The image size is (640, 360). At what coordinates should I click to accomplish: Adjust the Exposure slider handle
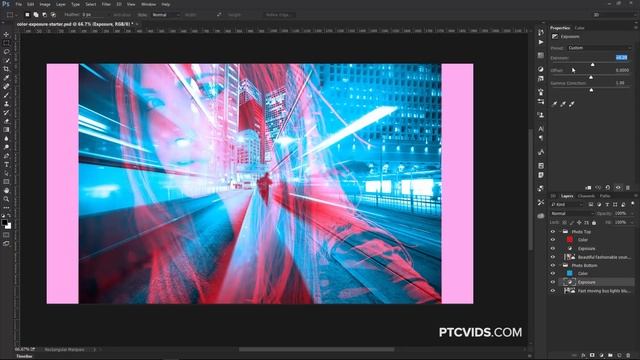(593, 64)
